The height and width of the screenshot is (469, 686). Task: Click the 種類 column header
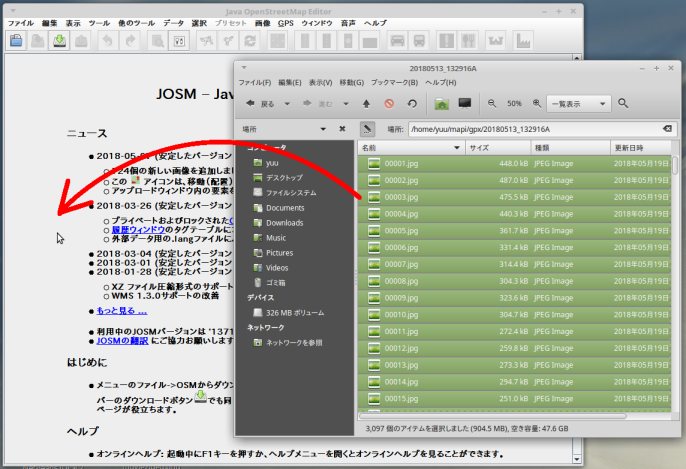pos(570,148)
